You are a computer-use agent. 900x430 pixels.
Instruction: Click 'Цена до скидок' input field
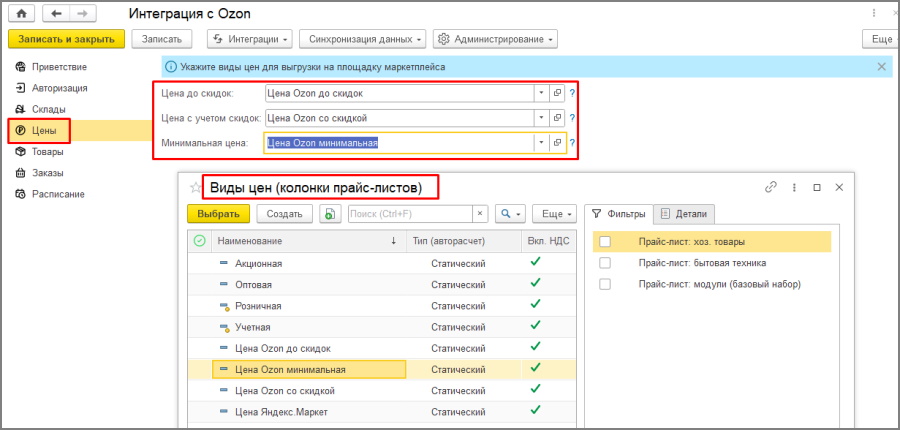click(399, 93)
